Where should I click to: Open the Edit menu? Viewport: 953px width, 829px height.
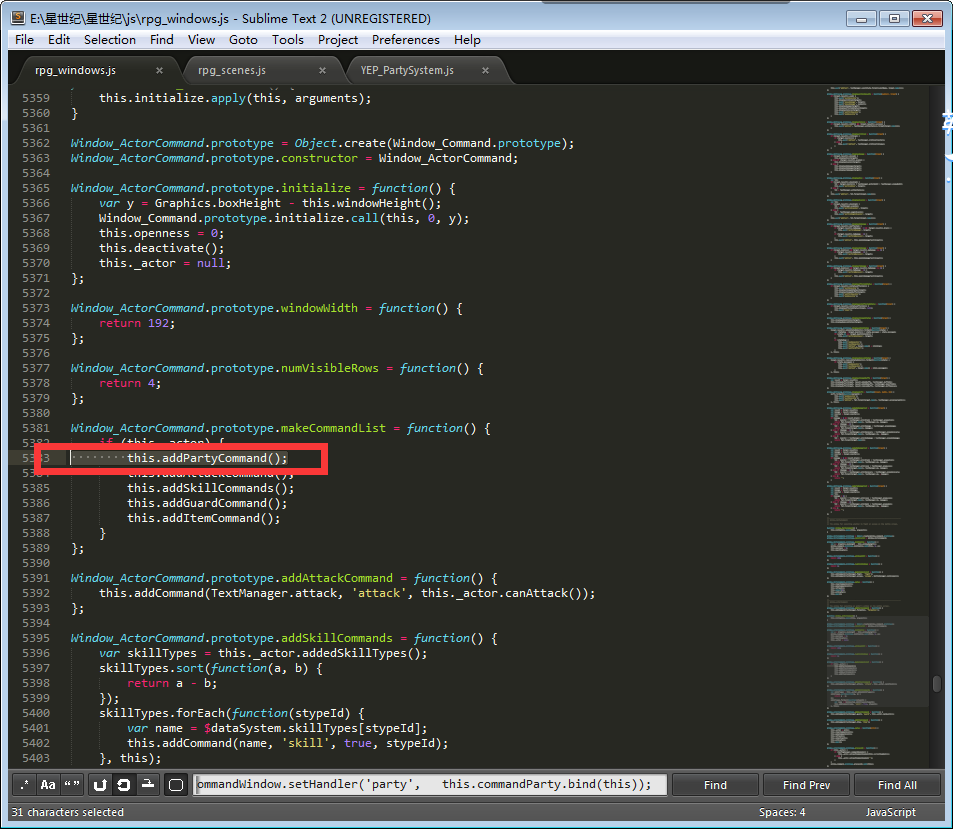point(59,40)
